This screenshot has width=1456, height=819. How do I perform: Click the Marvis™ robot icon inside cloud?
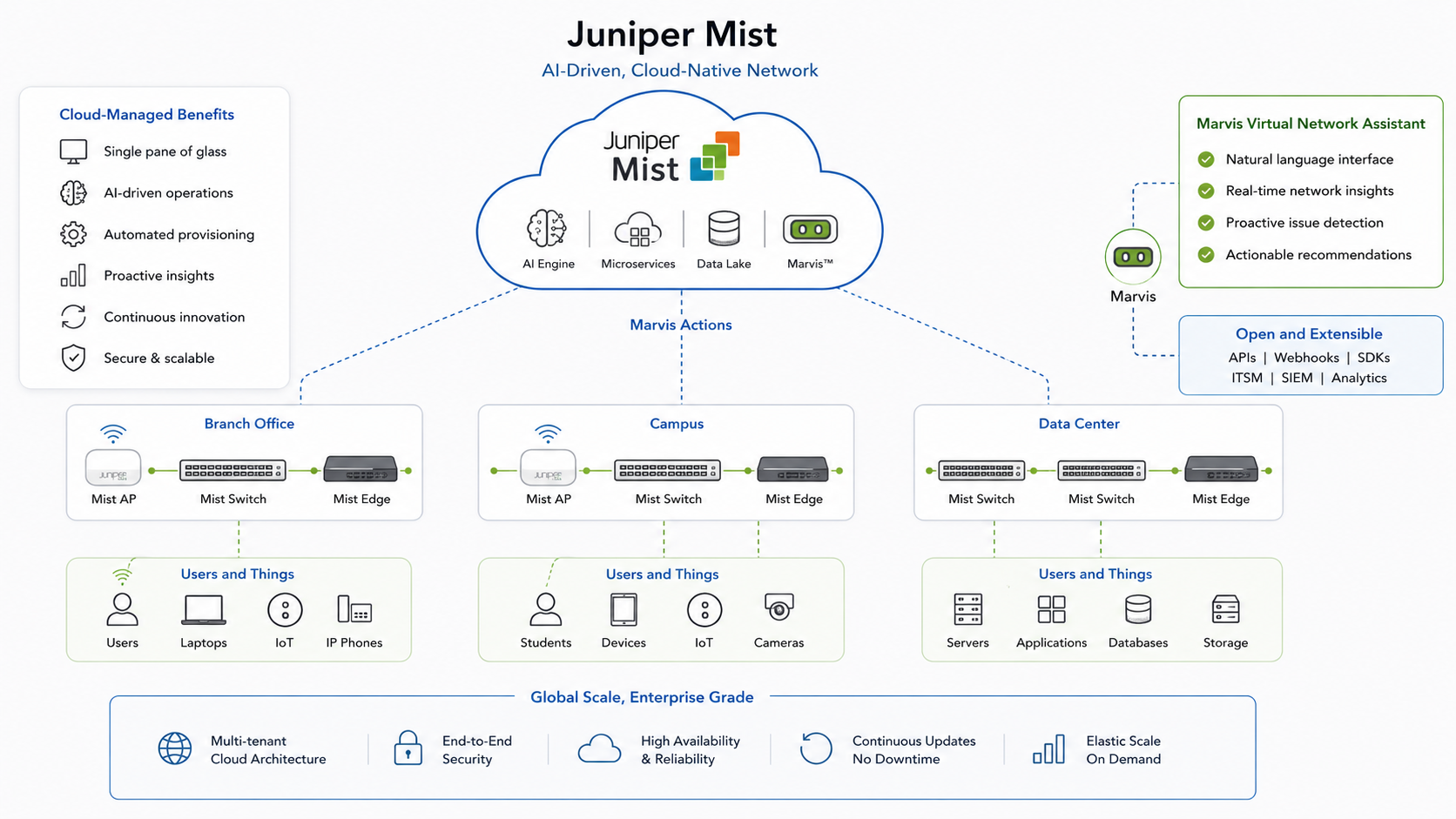coord(811,230)
